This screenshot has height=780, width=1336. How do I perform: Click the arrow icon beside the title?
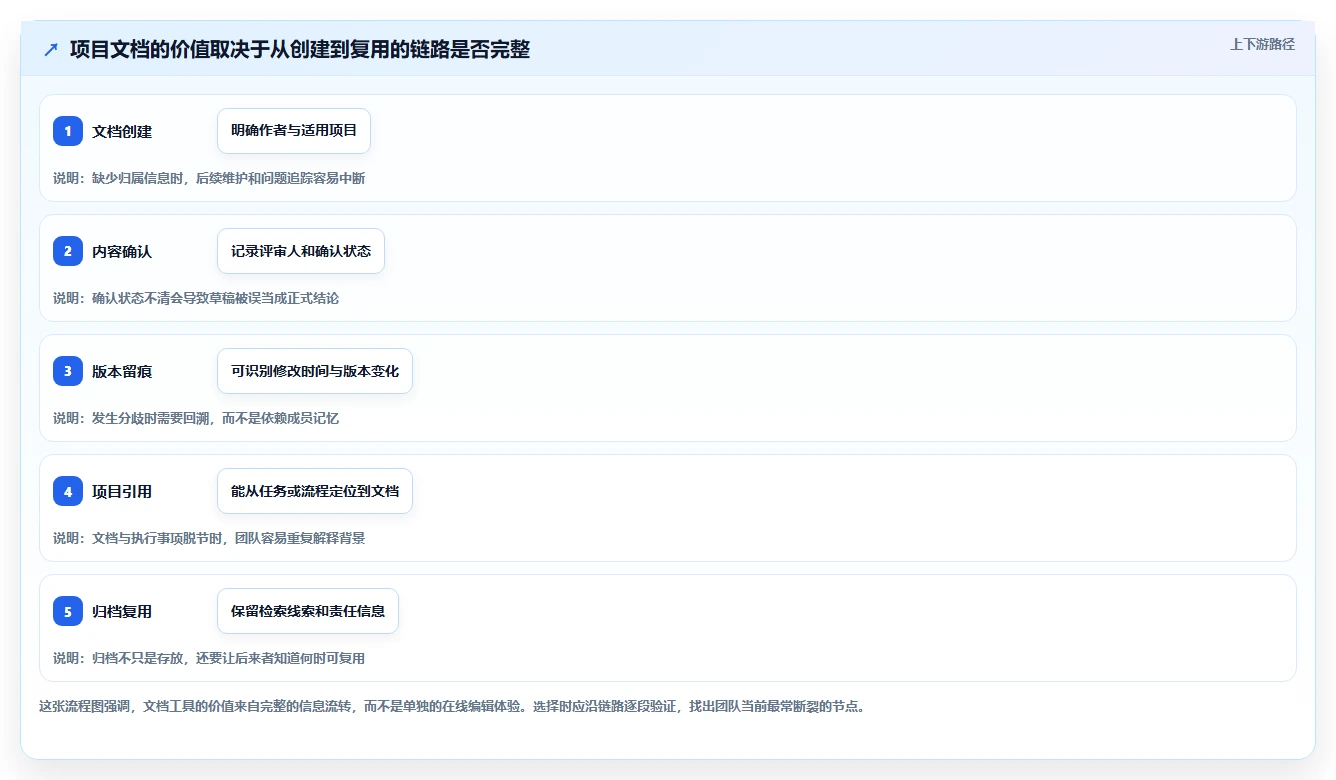51,49
